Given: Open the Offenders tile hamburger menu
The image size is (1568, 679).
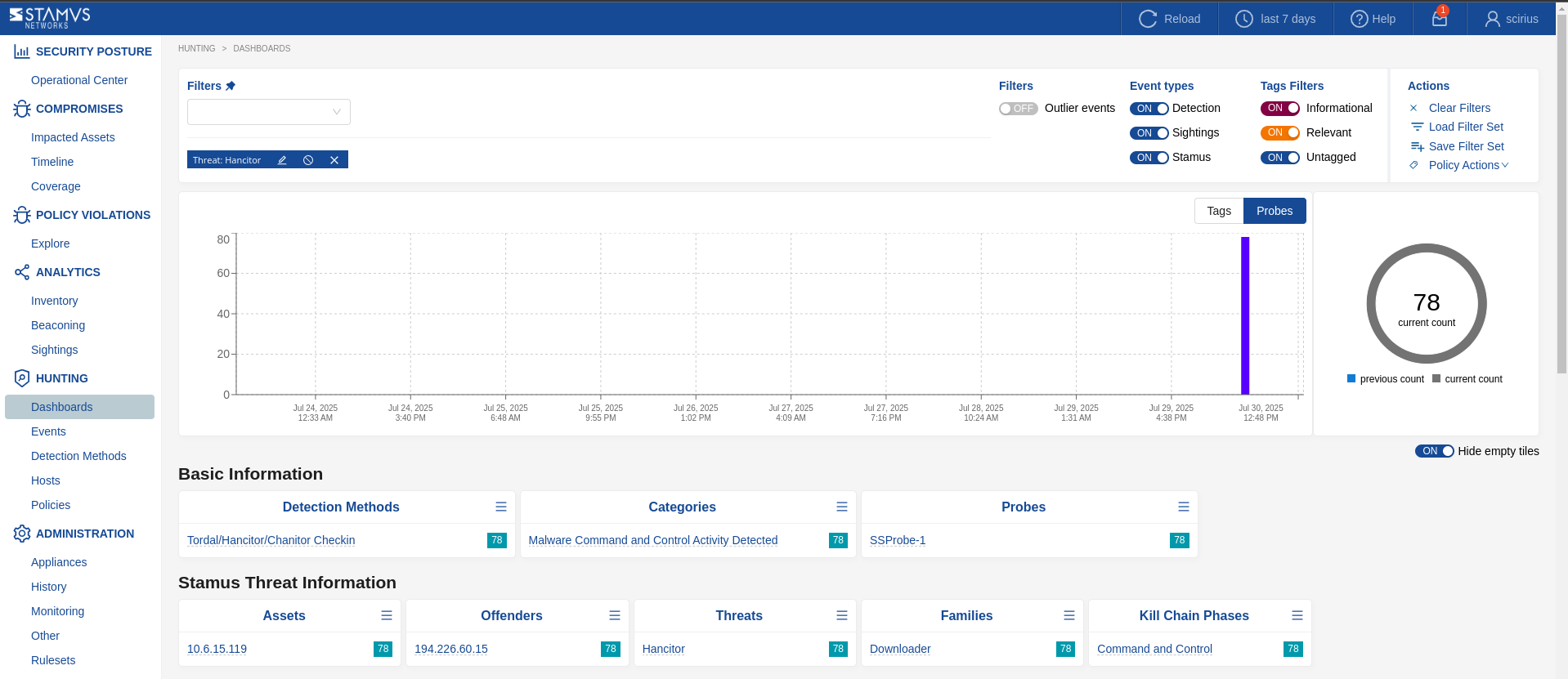Looking at the screenshot, I should pyautogui.click(x=614, y=616).
